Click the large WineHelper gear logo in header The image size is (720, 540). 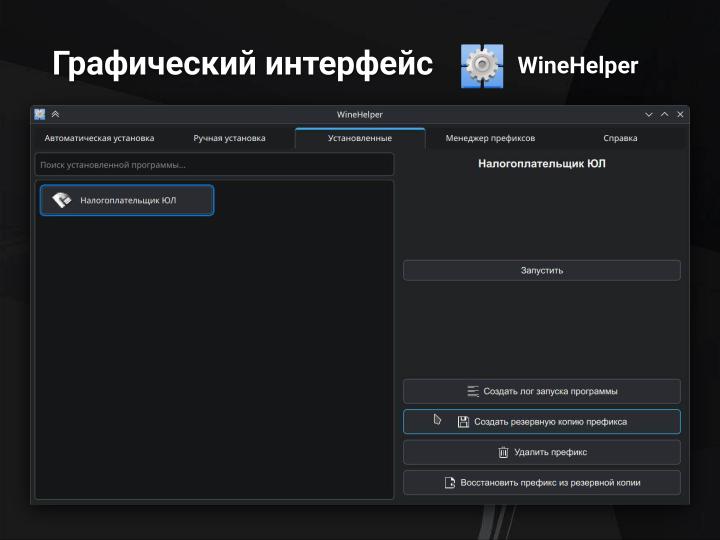[482, 66]
